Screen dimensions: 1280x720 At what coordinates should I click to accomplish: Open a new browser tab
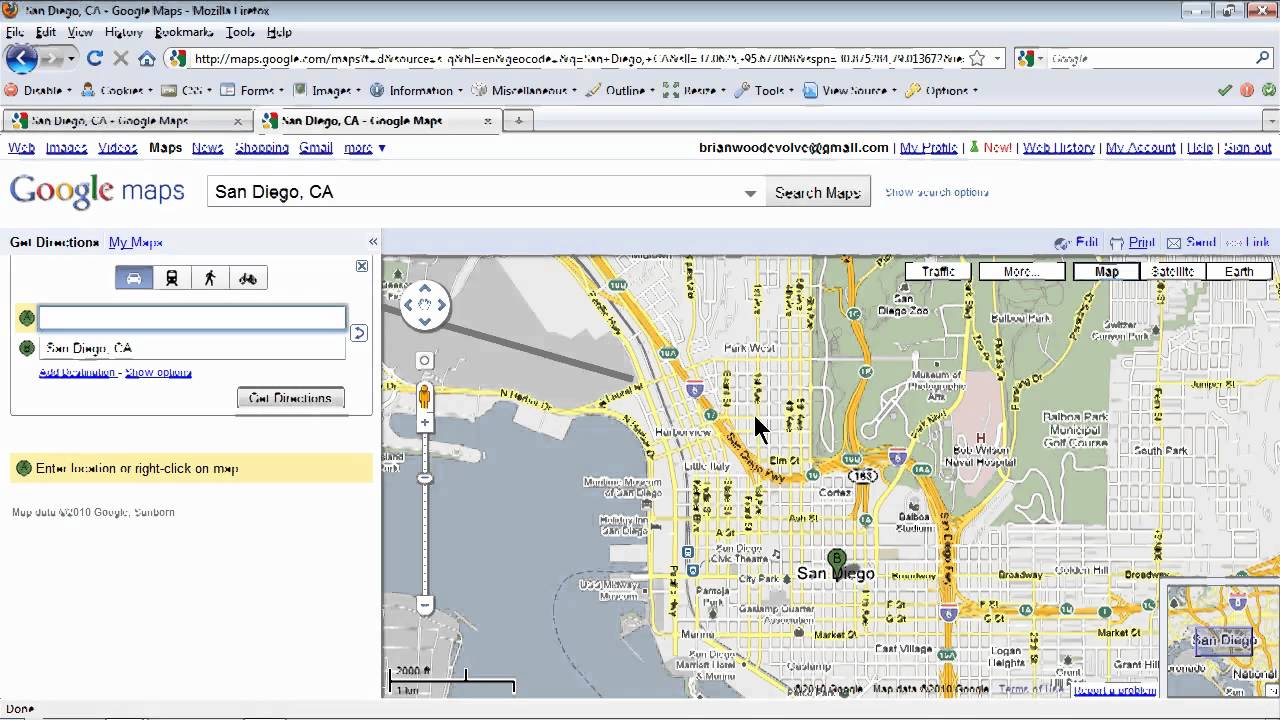coord(518,121)
